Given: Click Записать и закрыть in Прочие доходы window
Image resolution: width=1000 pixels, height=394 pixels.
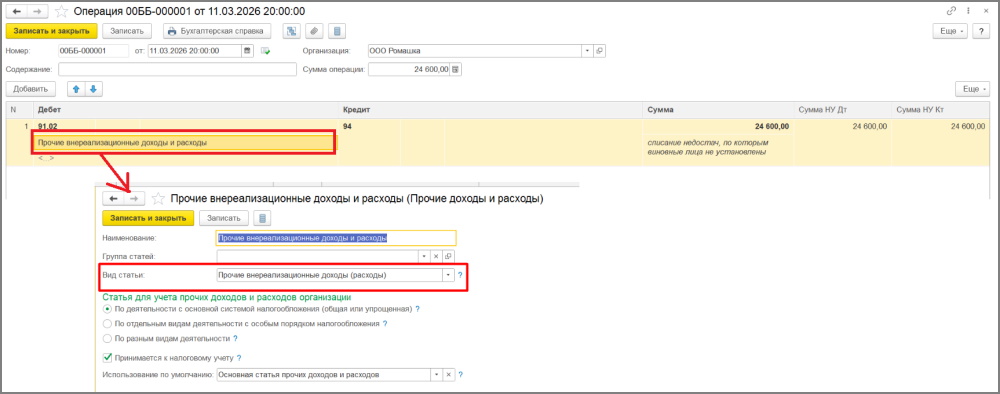Looking at the screenshot, I should (x=148, y=218).
